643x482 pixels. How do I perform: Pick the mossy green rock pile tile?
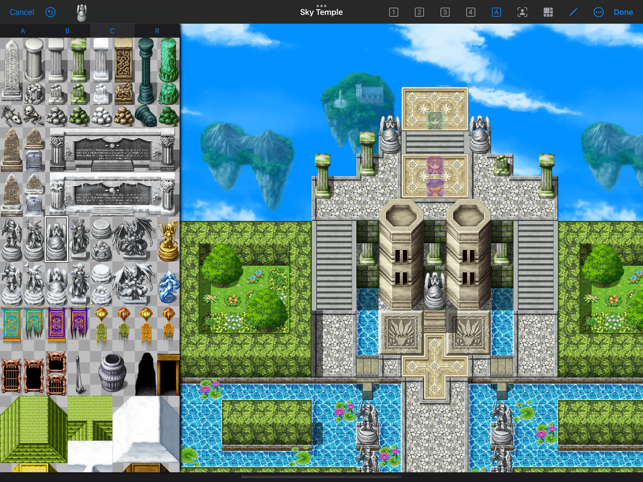click(x=78, y=116)
